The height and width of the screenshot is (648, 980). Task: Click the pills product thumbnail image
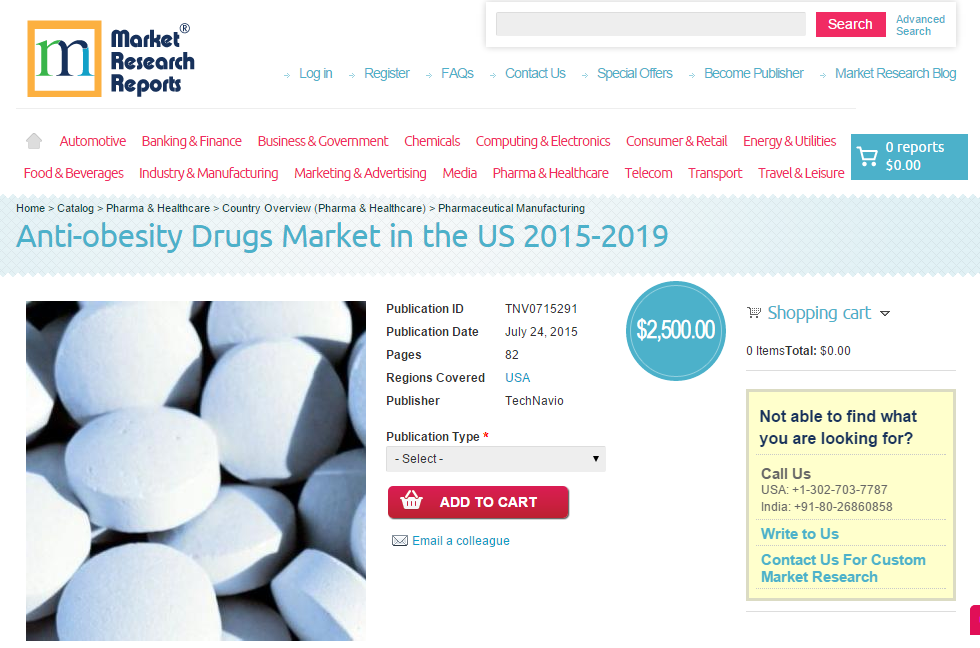[195, 470]
